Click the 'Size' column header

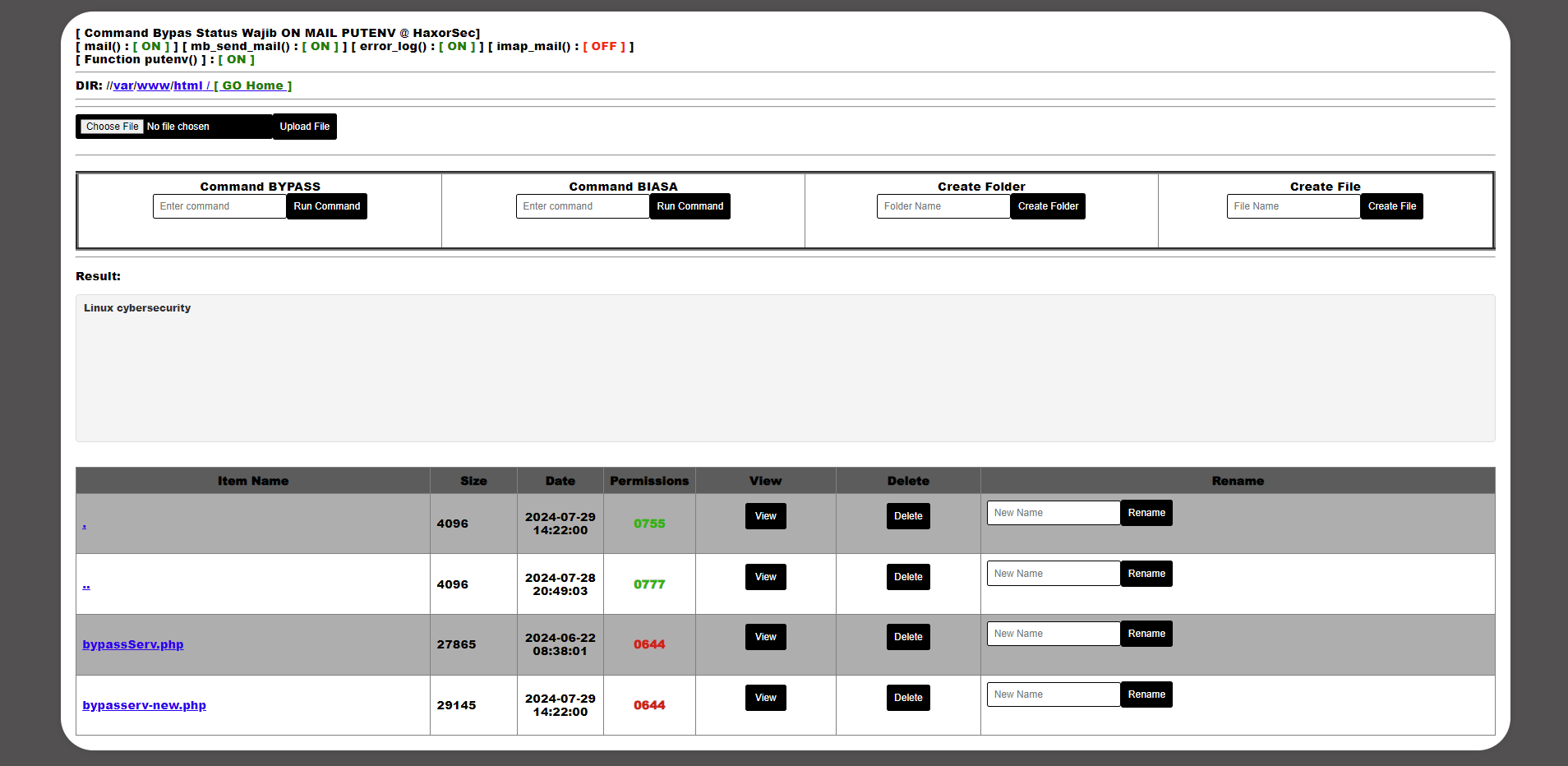click(473, 481)
